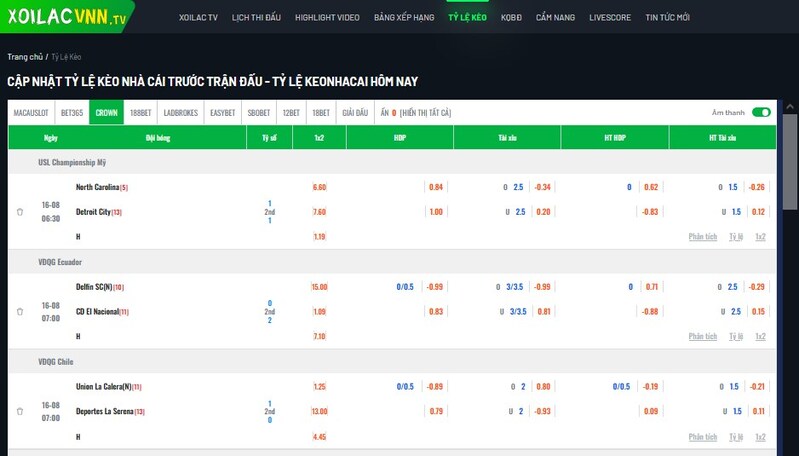799x456 pixels.
Task: Click the Tài xỉu column header
Action: (x=508, y=138)
